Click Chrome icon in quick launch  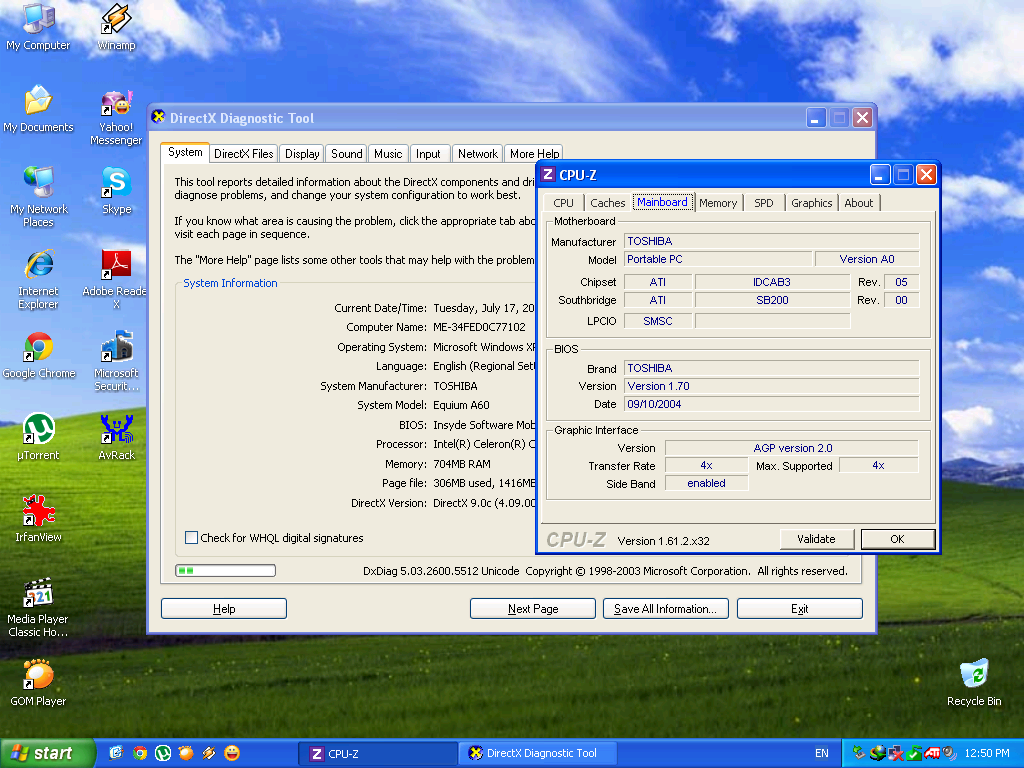[x=140, y=753]
